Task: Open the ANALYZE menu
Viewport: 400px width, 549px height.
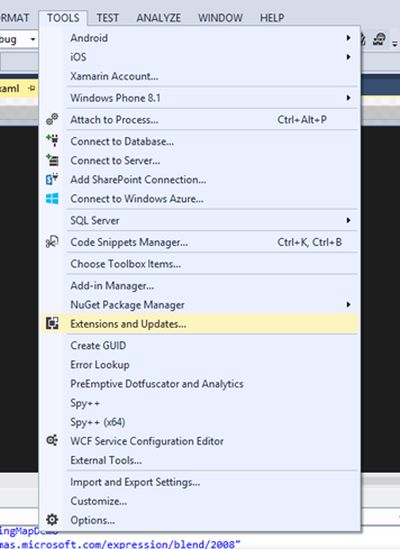Action: pos(159,18)
